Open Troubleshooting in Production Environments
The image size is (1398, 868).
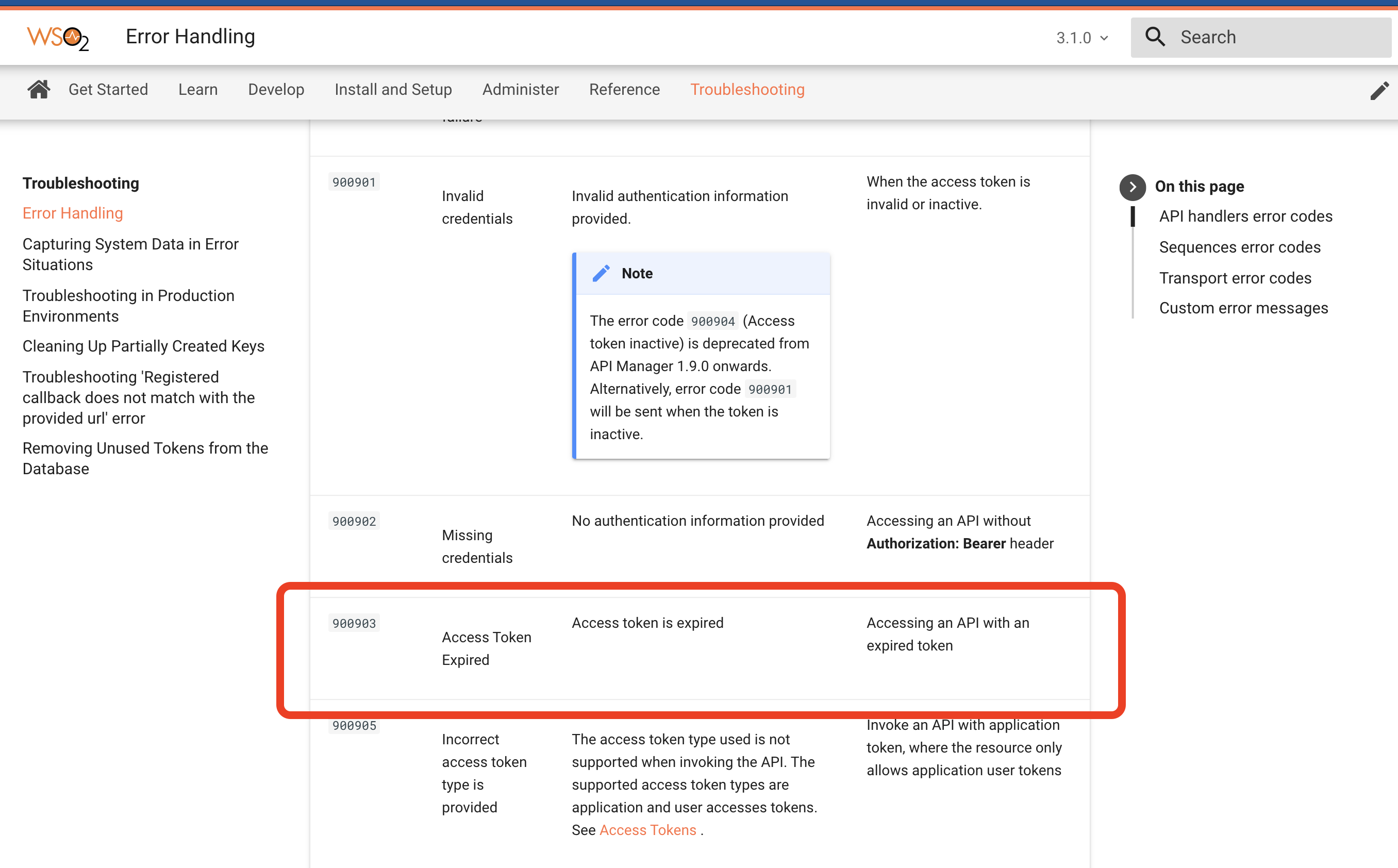[x=128, y=306]
